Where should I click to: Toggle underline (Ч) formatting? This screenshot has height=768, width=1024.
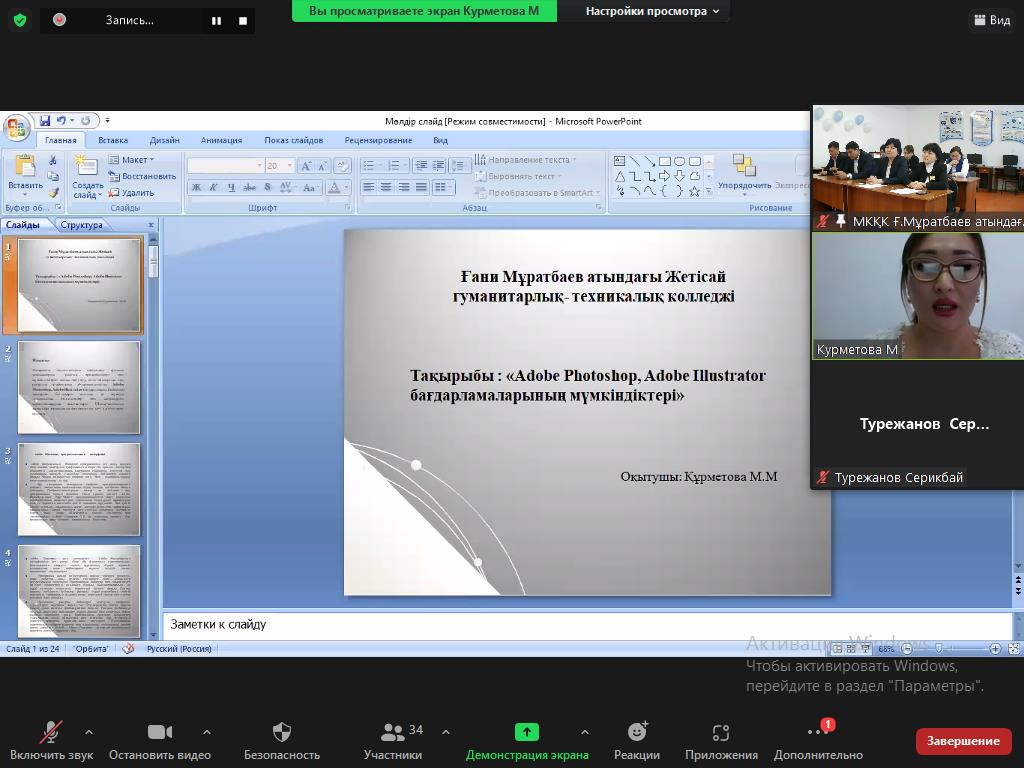coord(231,188)
